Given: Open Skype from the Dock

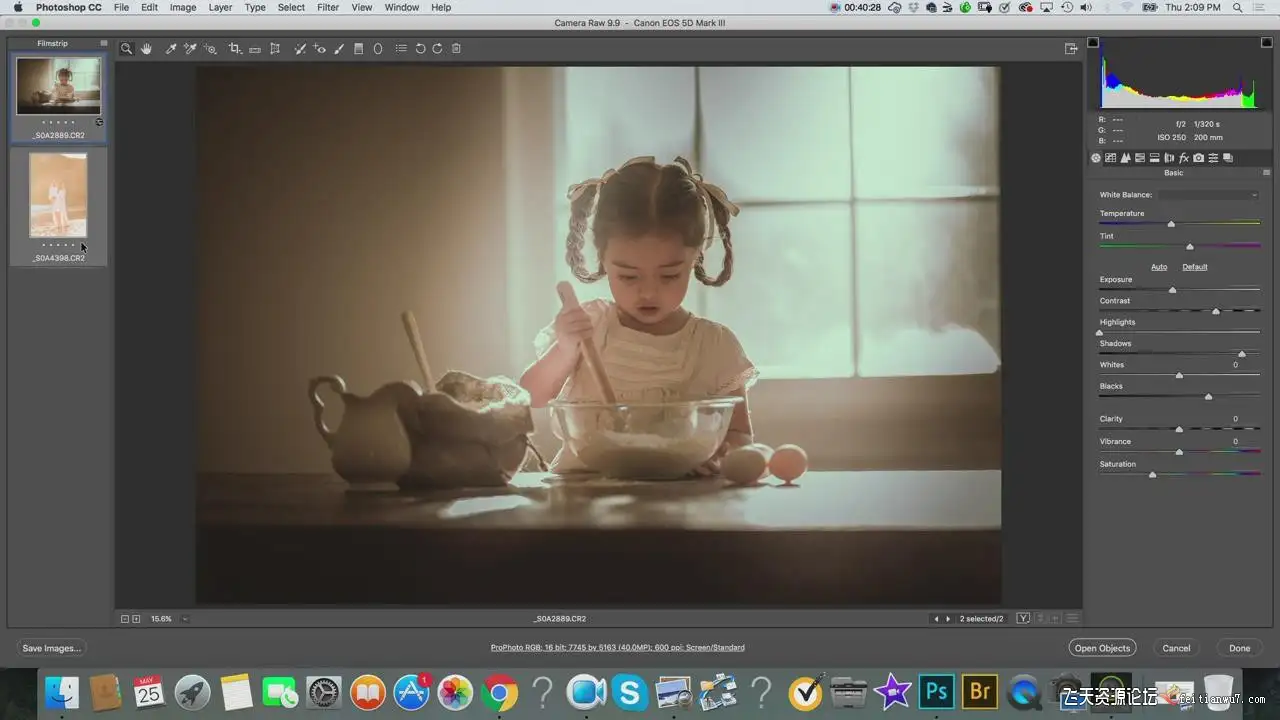Looking at the screenshot, I should tap(629, 691).
